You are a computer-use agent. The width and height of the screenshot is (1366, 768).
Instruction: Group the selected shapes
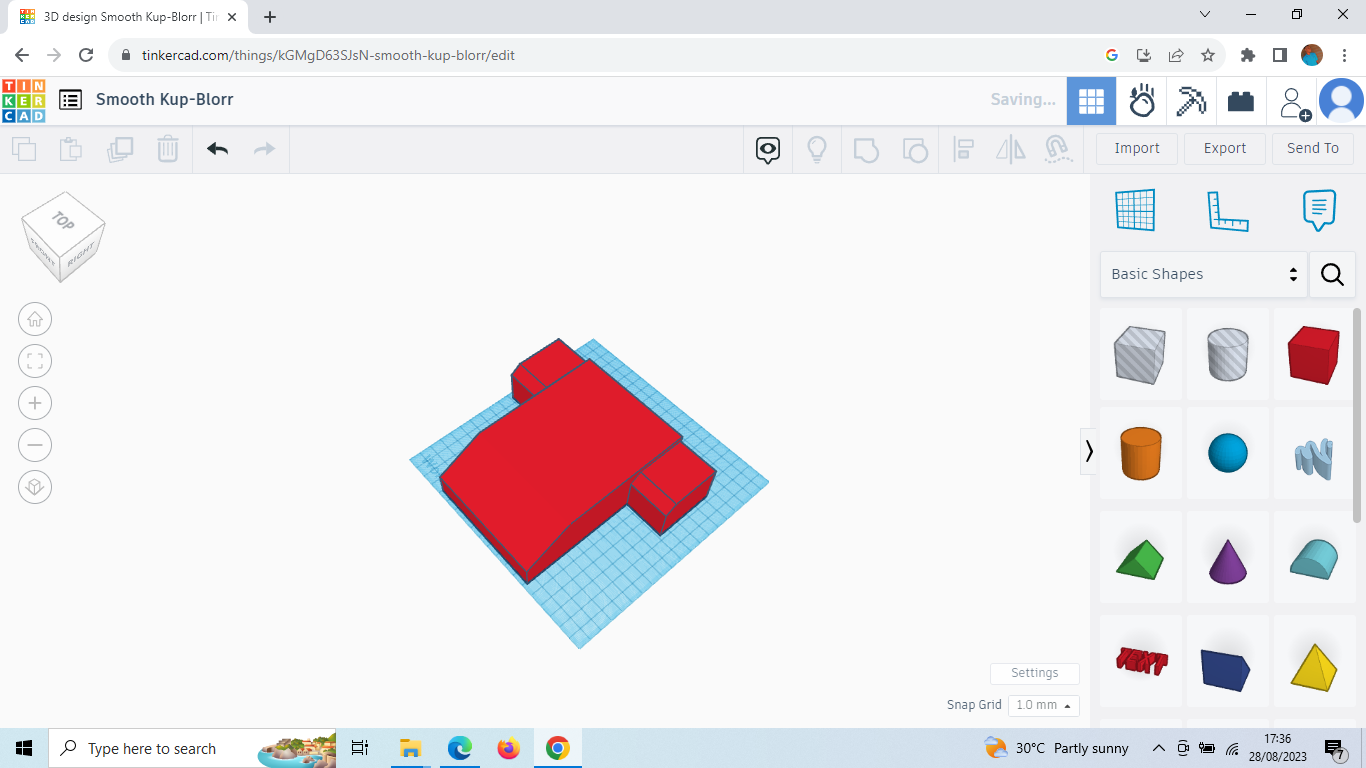[866, 148]
